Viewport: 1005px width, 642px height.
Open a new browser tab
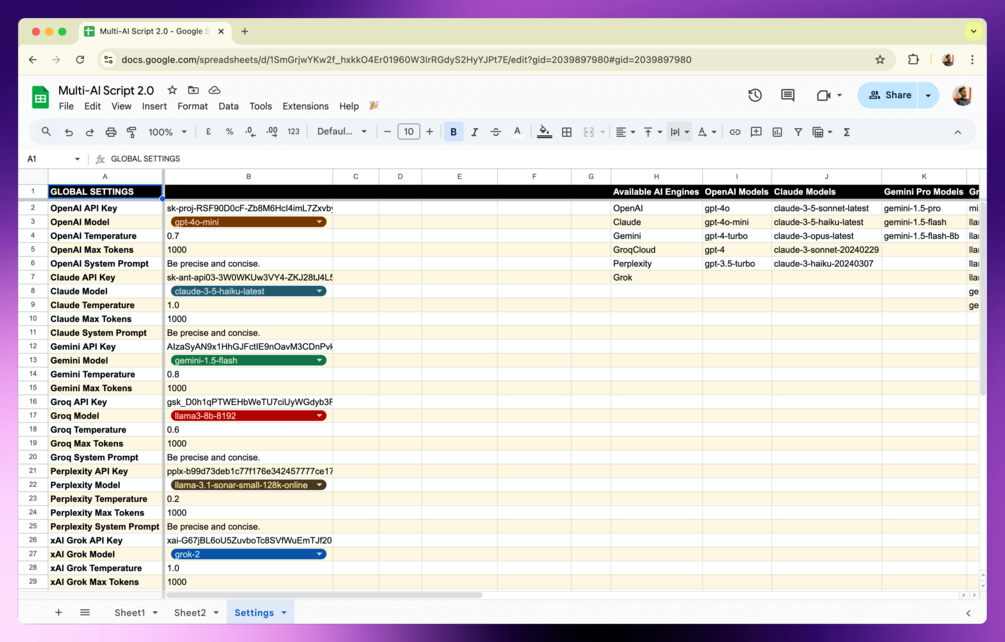[x=245, y=31]
